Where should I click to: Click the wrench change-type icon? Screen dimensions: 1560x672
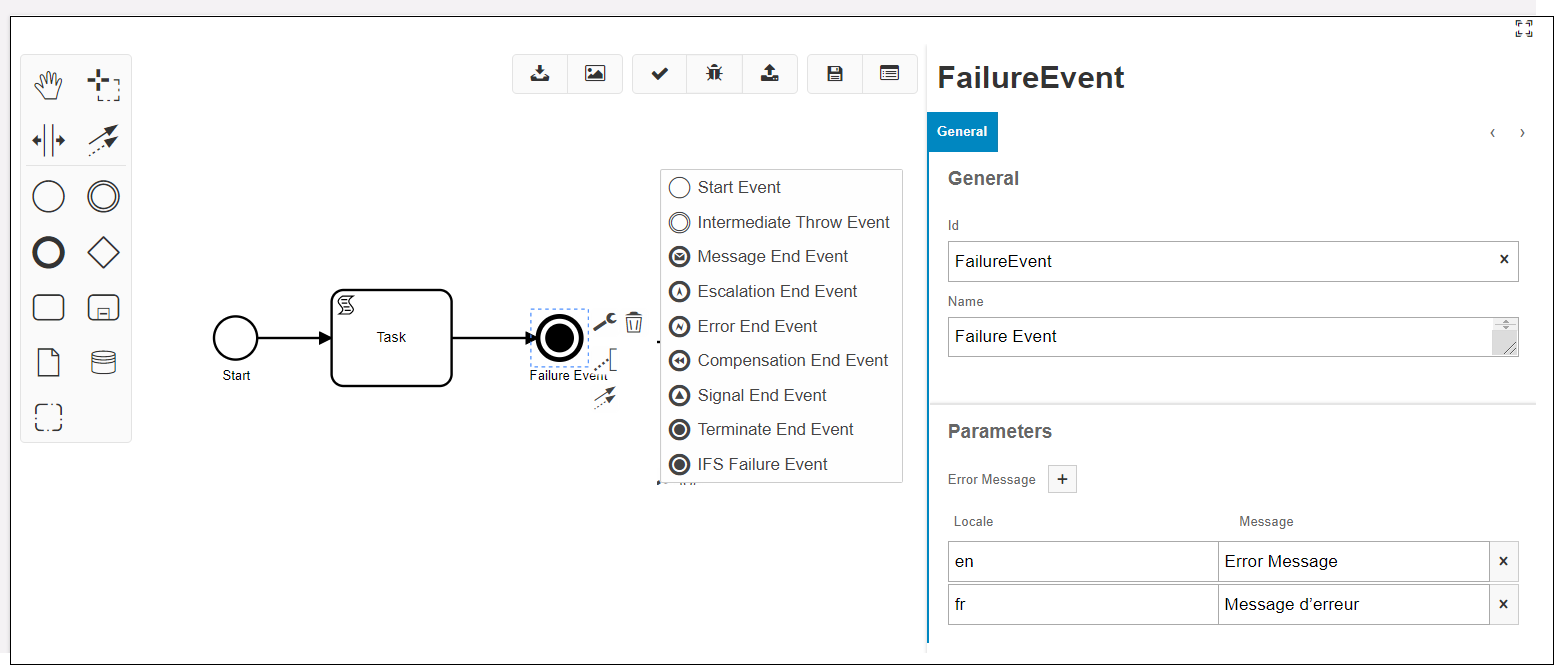604,322
